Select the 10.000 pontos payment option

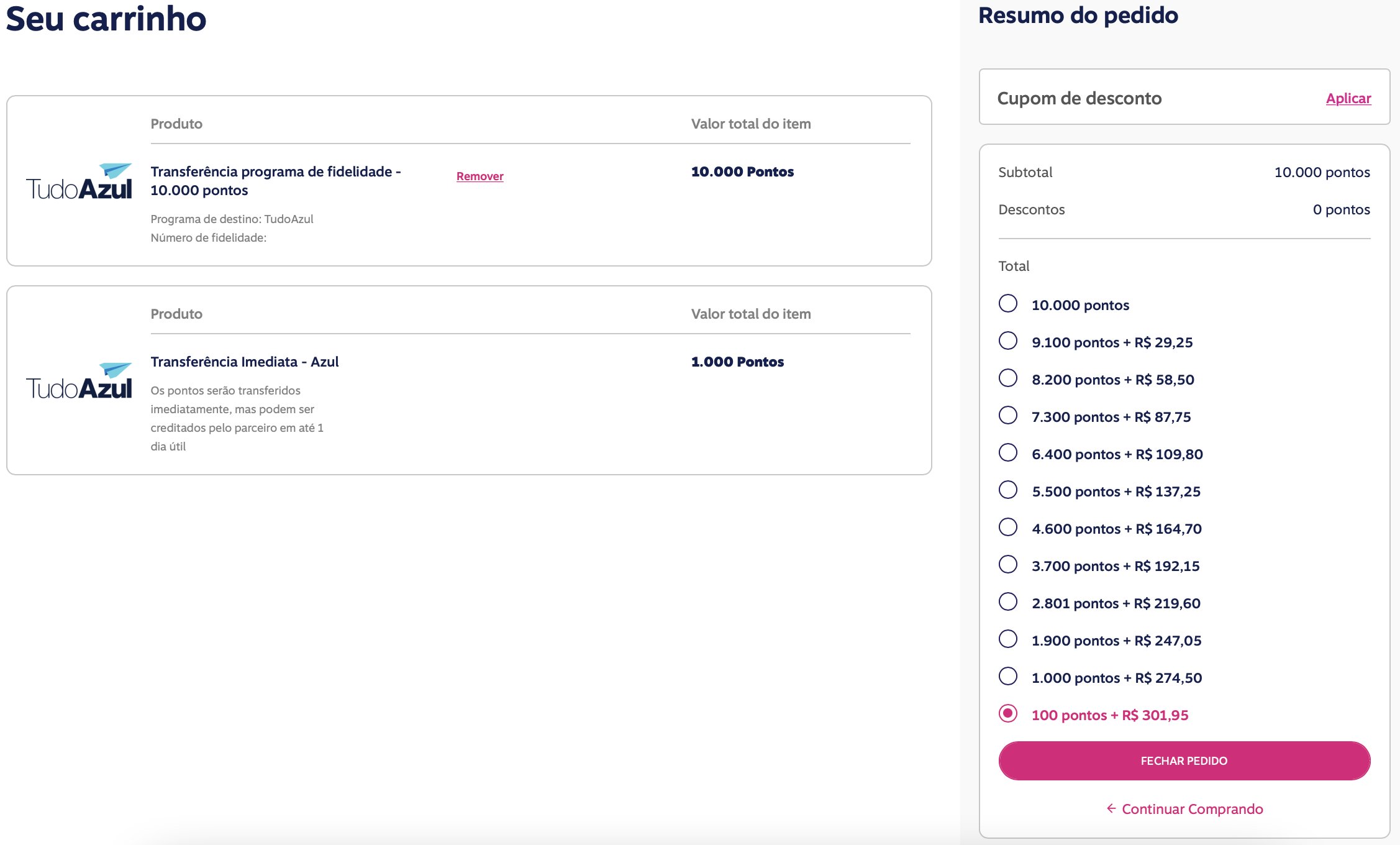pyautogui.click(x=1008, y=304)
